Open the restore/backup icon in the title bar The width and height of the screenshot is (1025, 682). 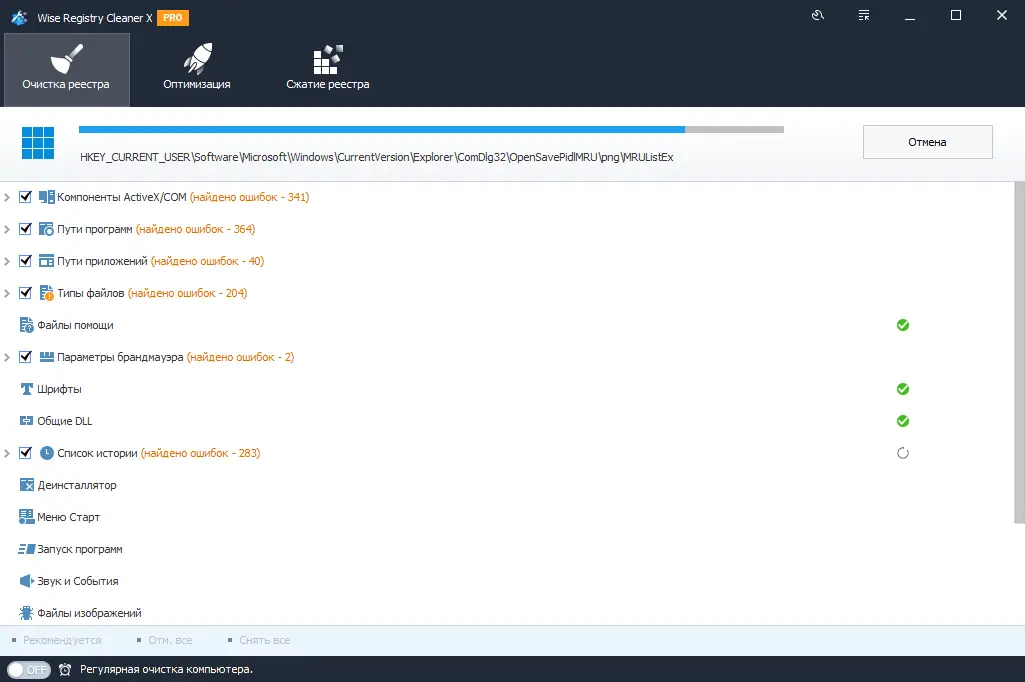click(x=818, y=15)
